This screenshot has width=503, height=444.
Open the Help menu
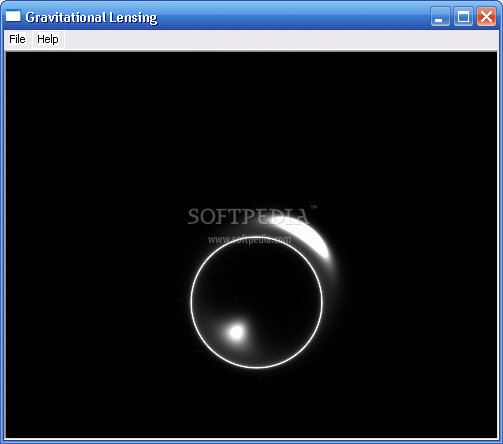coord(48,39)
